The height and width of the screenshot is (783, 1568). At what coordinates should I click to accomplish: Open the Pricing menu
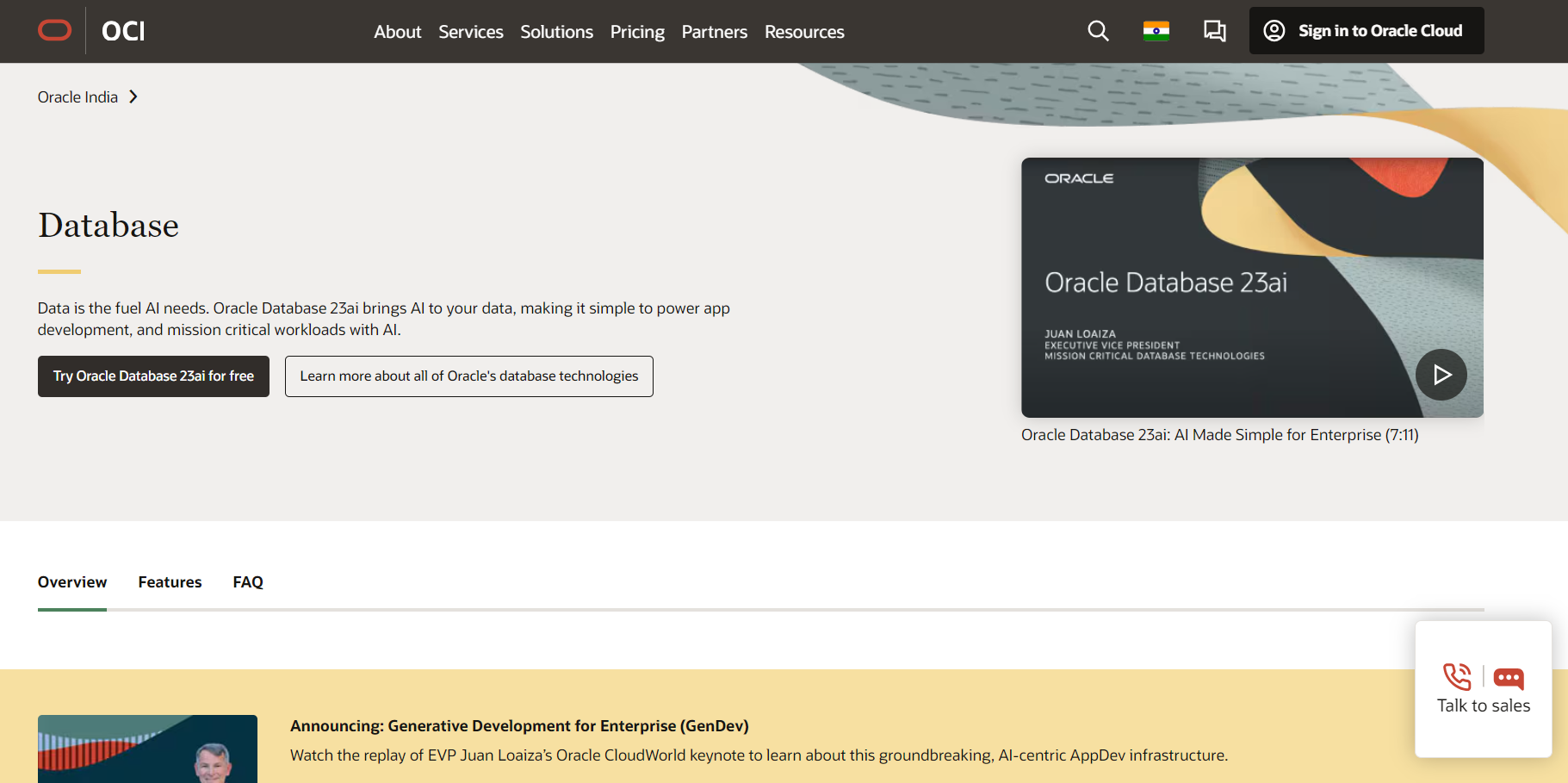click(x=637, y=32)
